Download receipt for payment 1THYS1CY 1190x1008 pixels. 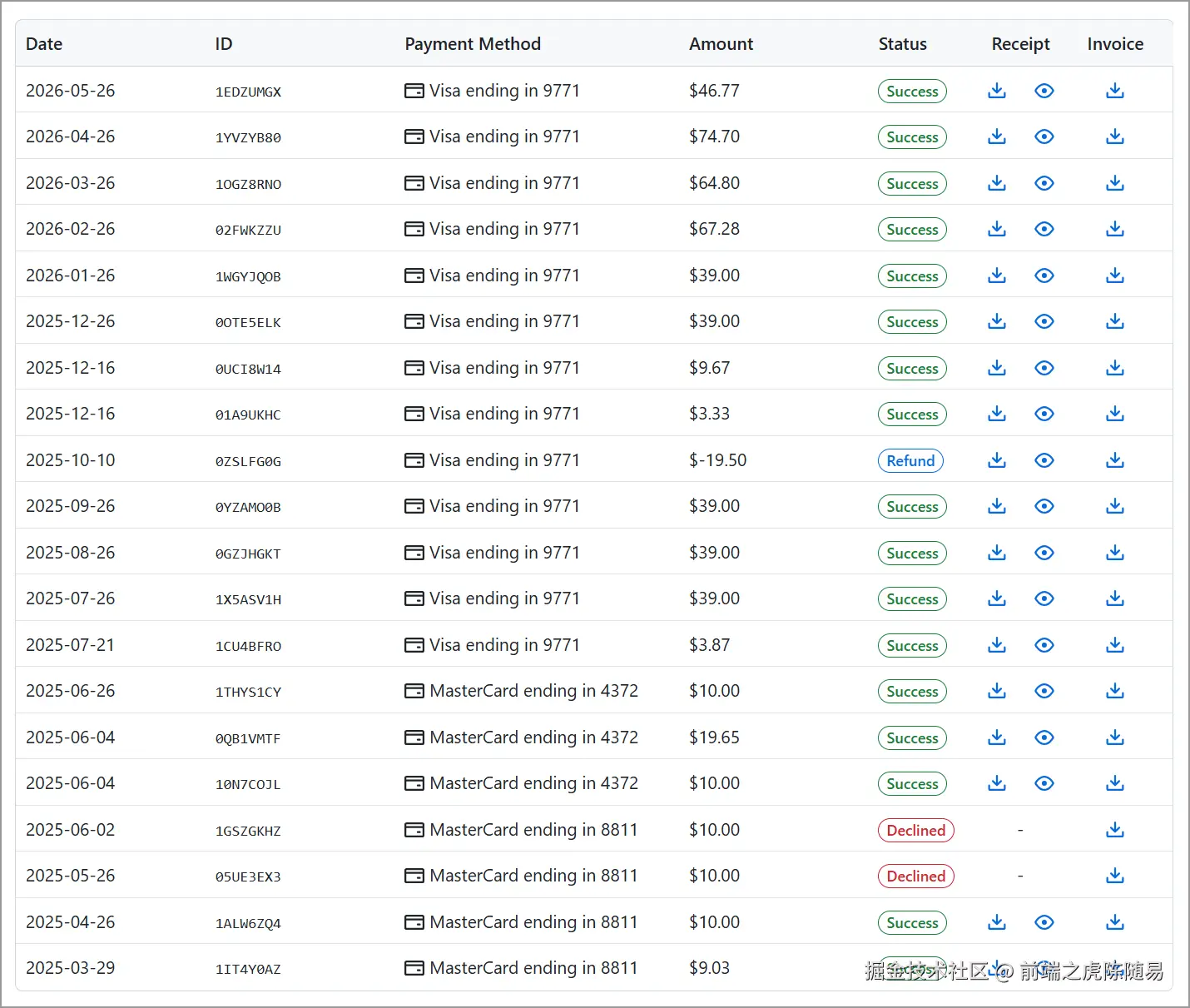pos(997,691)
